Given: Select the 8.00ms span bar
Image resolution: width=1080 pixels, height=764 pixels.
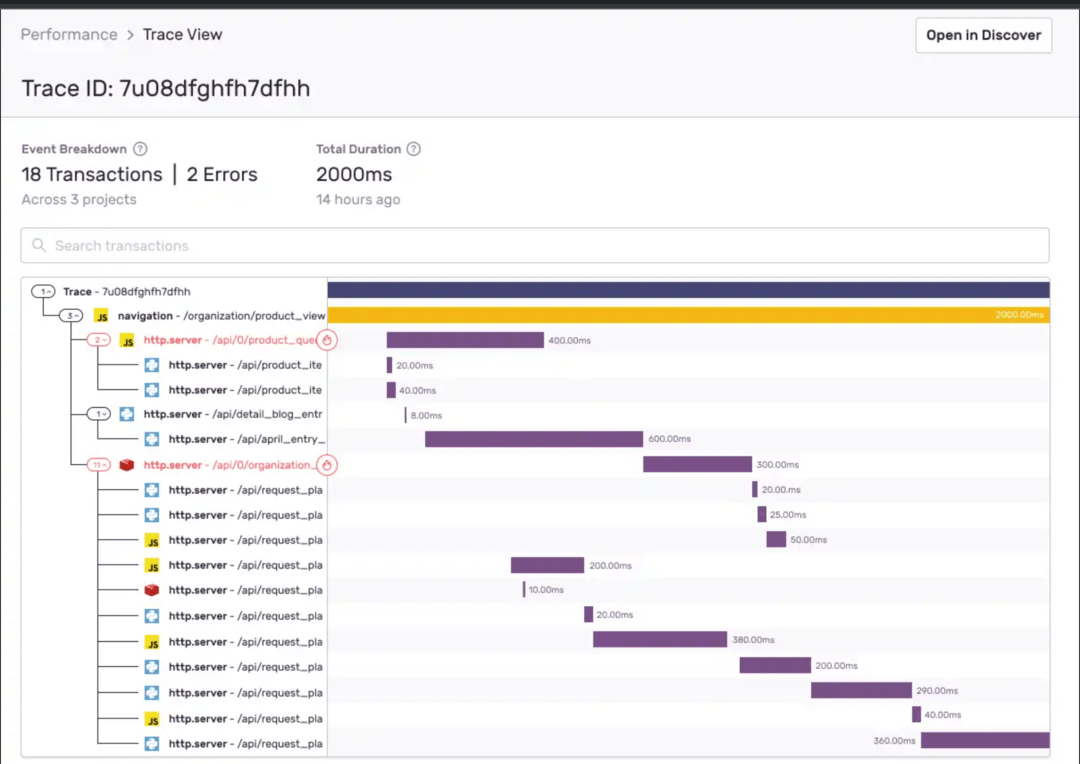Looking at the screenshot, I should (x=406, y=415).
